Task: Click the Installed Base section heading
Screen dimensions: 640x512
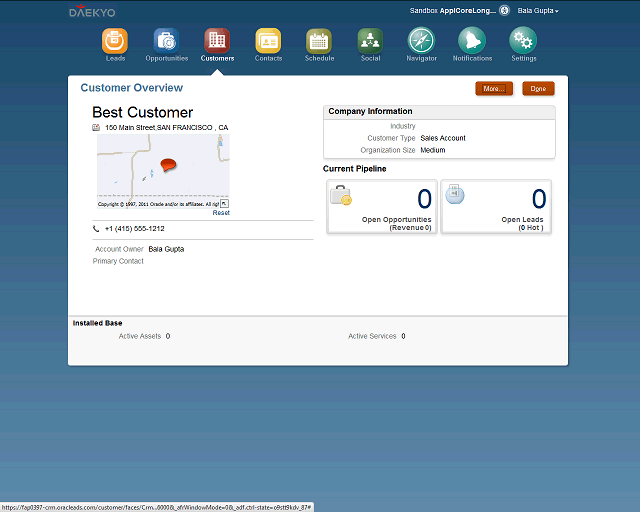Action: coord(98,323)
